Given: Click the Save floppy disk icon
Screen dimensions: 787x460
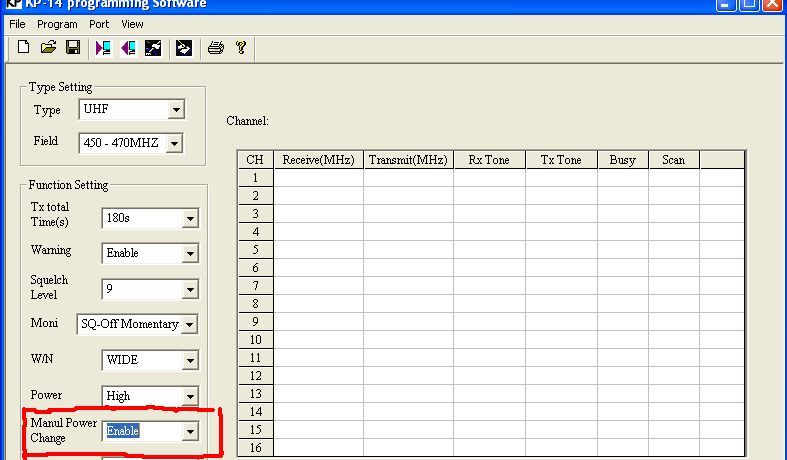Looking at the screenshot, I should (x=73, y=48).
